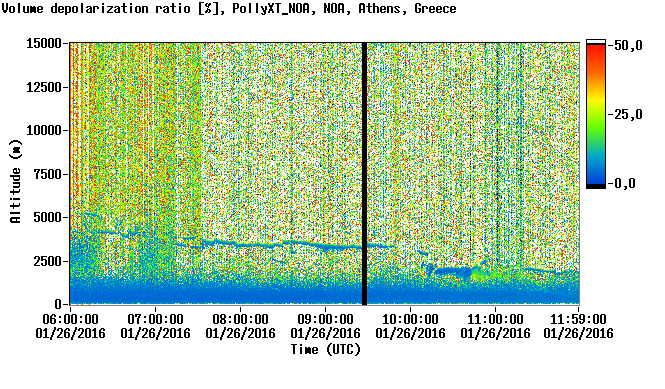
Task: Click the vertical black data gap bar
Action: tap(364, 174)
